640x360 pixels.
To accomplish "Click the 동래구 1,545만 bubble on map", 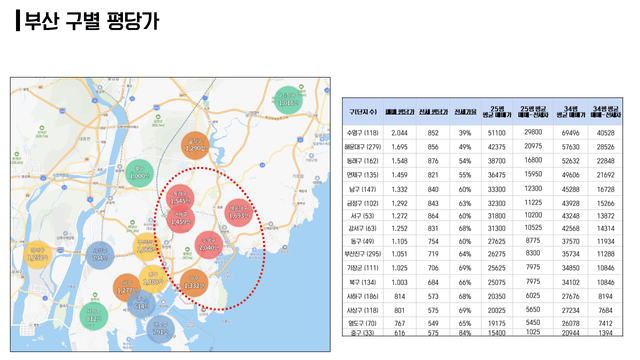I will point(180,198).
